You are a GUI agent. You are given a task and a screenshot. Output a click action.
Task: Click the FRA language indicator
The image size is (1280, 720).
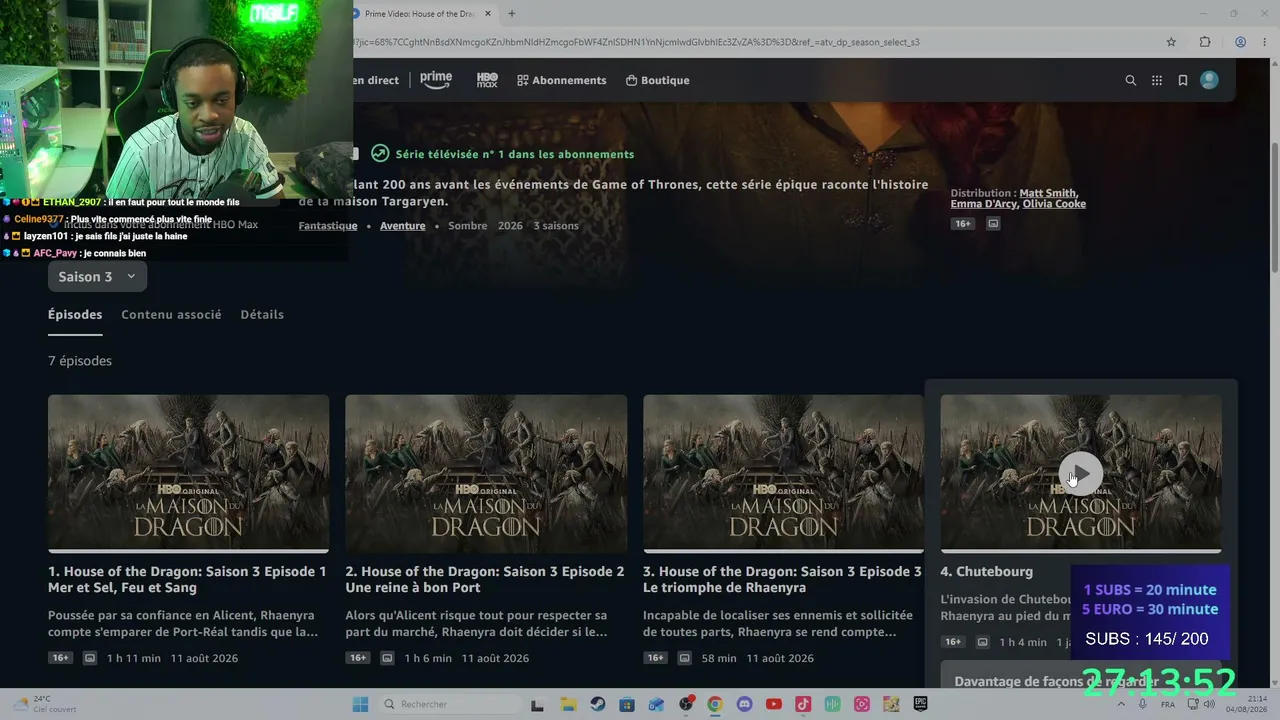tap(1168, 704)
